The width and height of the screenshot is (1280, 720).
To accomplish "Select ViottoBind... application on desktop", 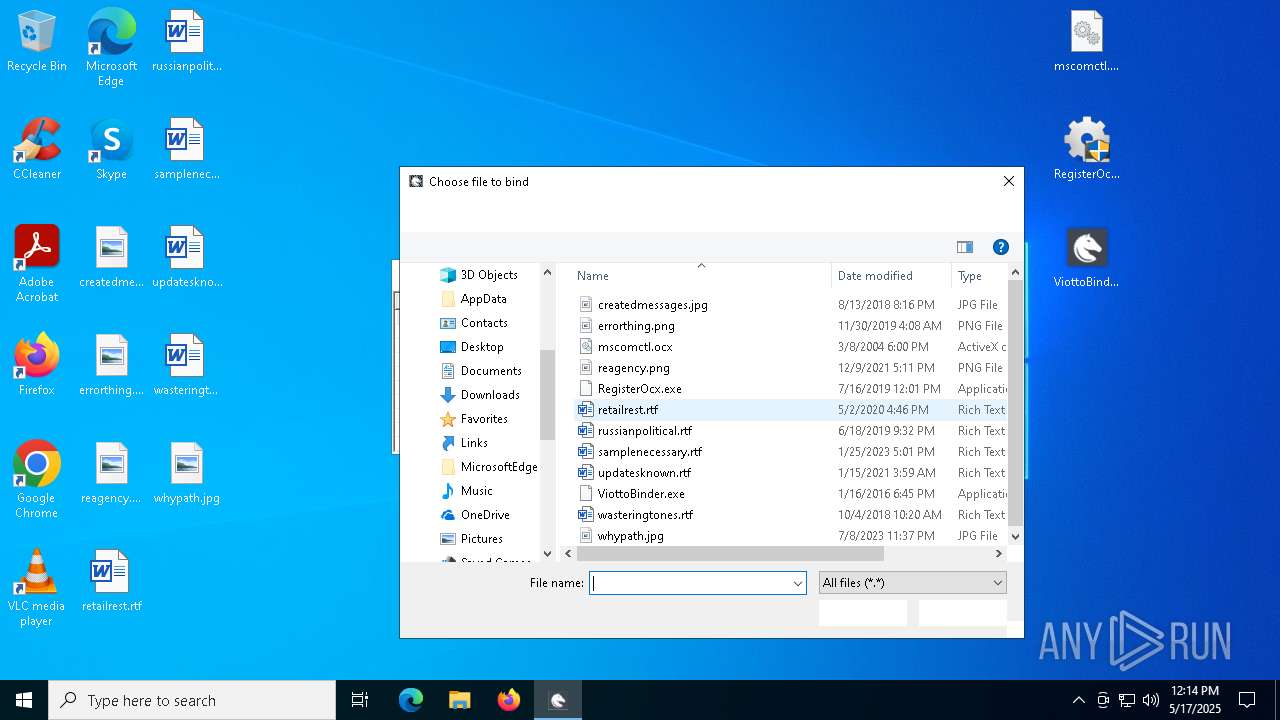I will (1087, 258).
